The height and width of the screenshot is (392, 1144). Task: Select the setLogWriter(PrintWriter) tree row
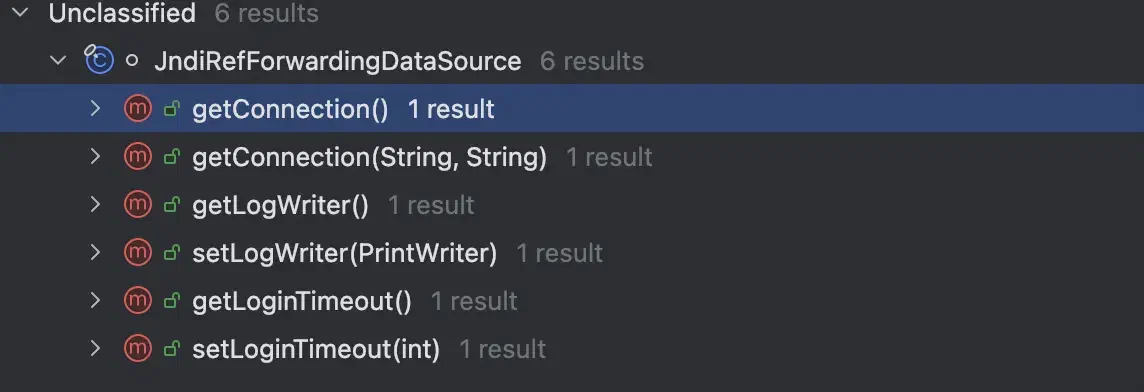572,253
